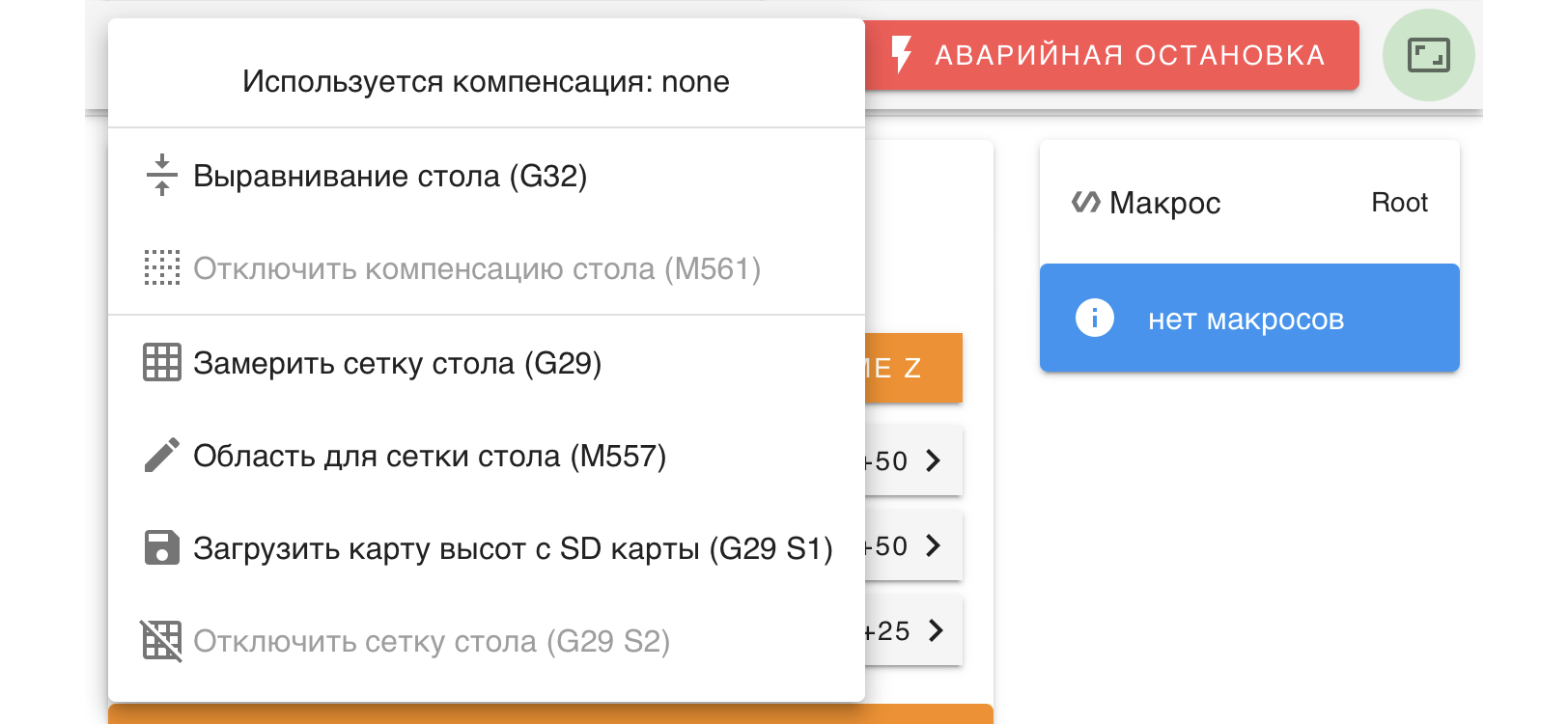This screenshot has height=724, width=1568.
Task: Click the info icon in macros banner
Action: [1094, 318]
